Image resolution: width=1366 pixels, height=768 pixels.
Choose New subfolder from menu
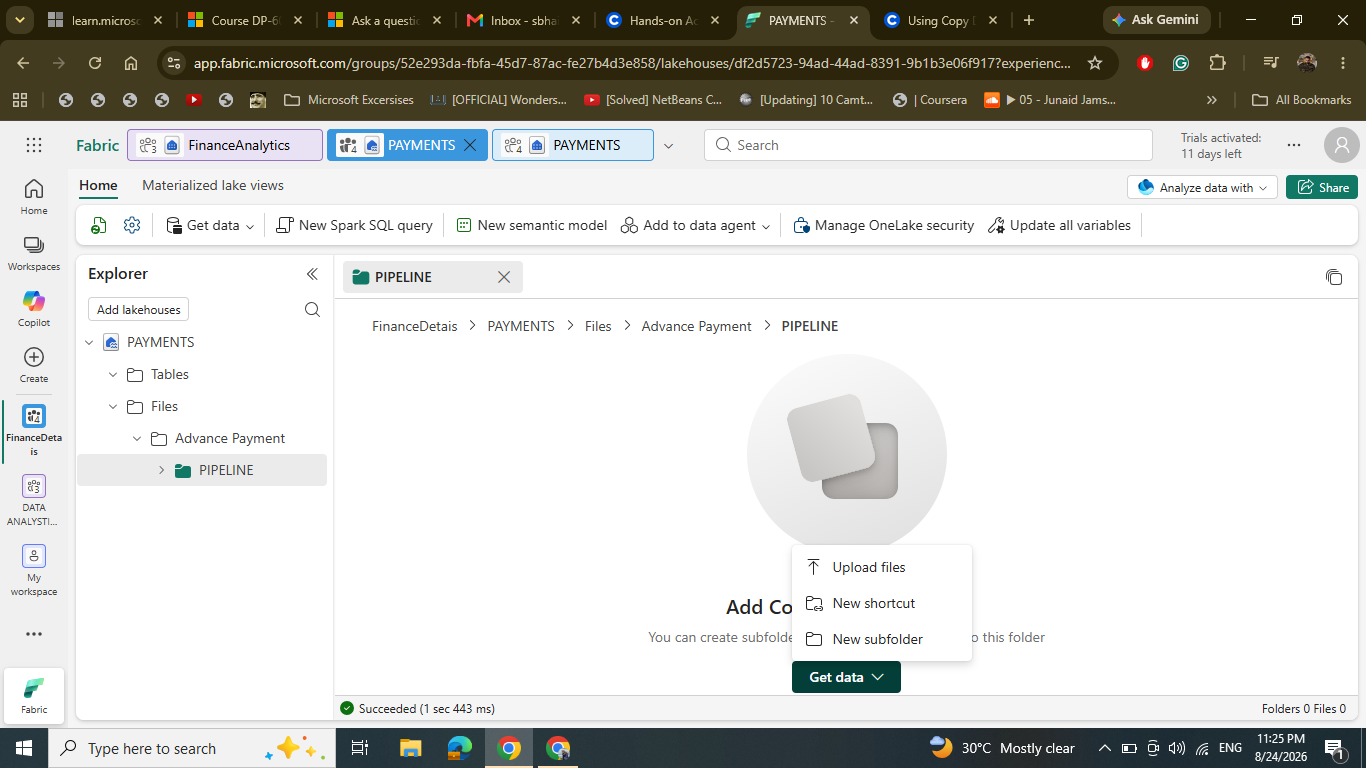(x=882, y=639)
